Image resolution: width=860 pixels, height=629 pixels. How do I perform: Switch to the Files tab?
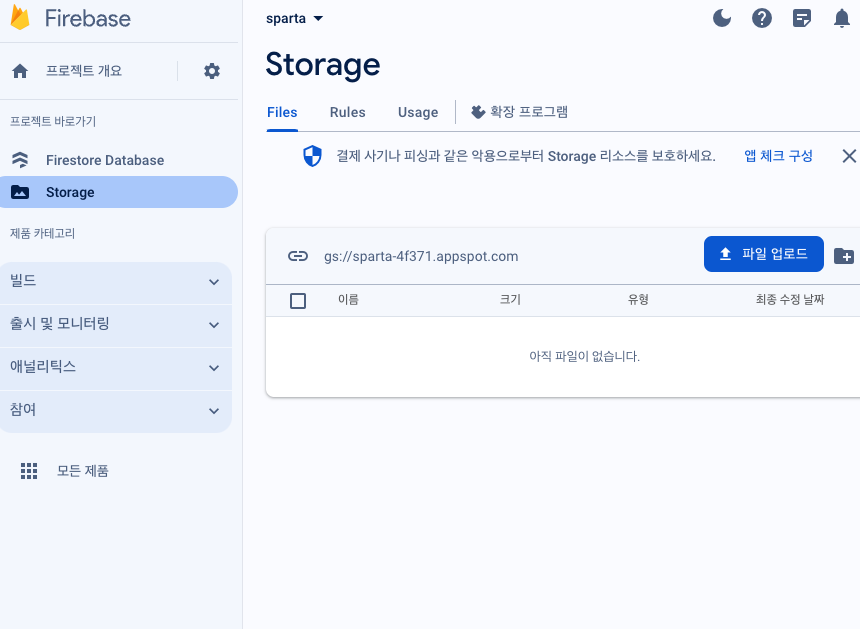coord(282,112)
